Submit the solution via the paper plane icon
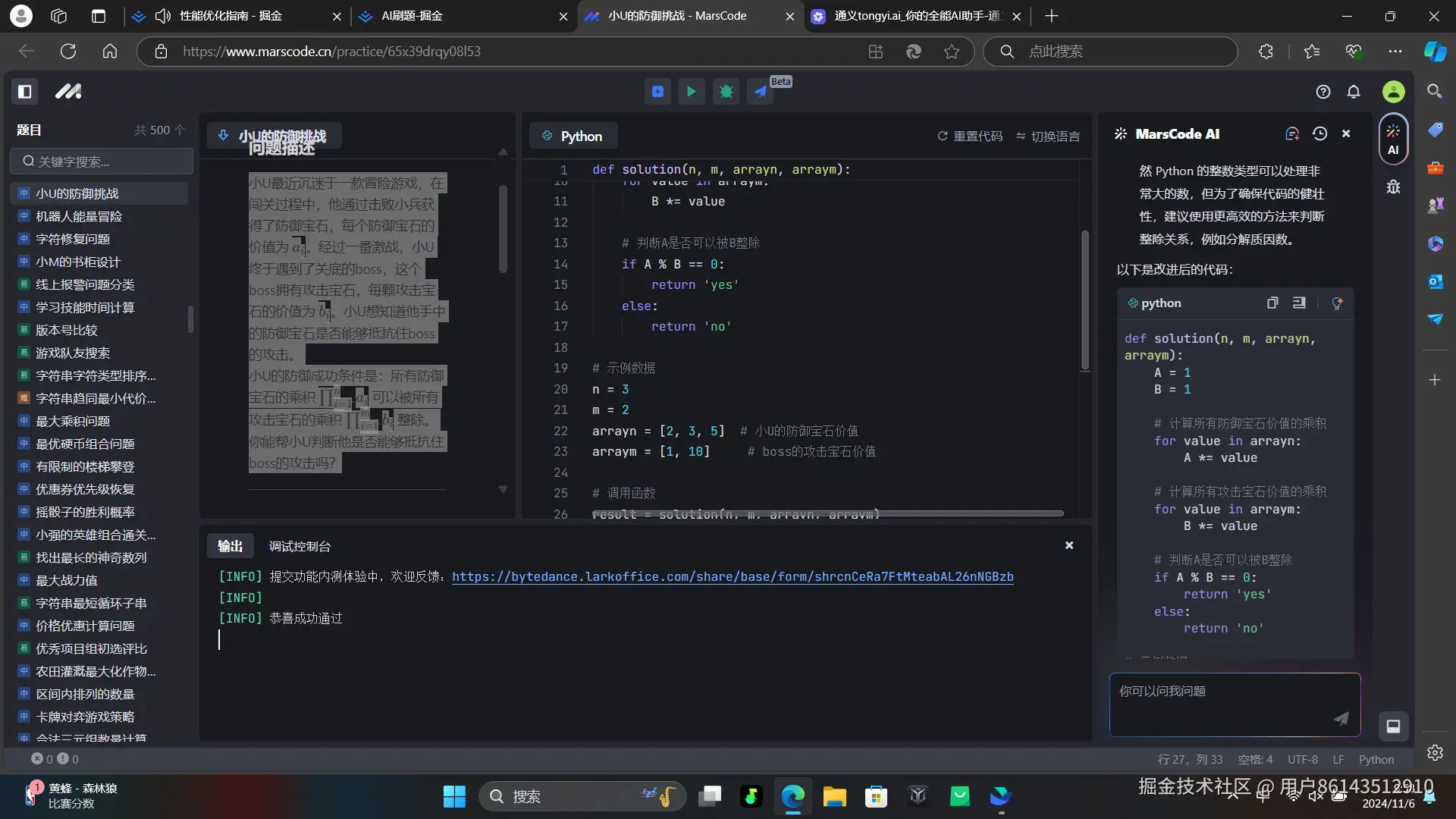1456x819 pixels. tap(761, 91)
